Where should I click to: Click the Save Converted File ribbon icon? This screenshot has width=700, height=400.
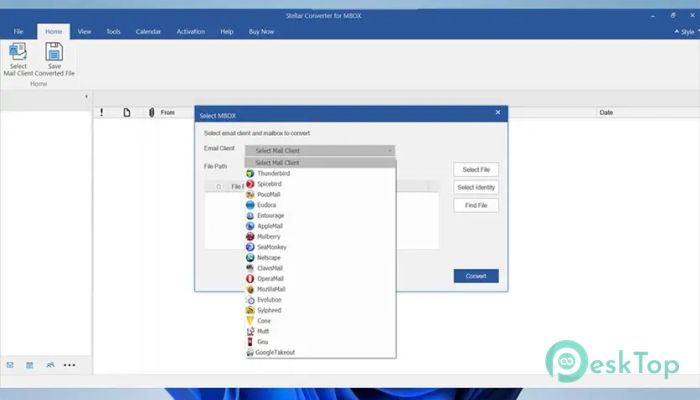(x=54, y=59)
